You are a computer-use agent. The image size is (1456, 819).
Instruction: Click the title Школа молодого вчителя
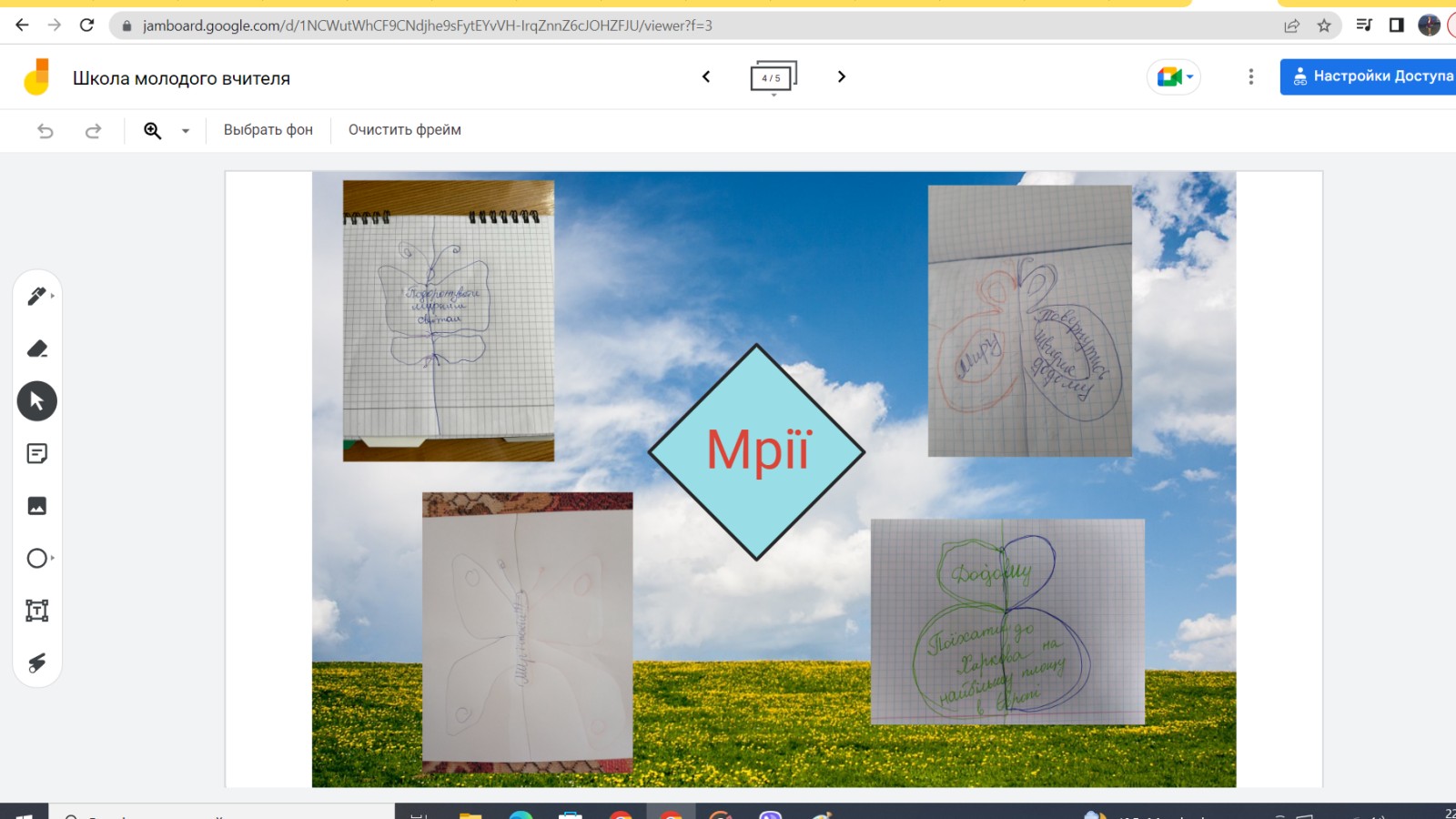pos(181,78)
